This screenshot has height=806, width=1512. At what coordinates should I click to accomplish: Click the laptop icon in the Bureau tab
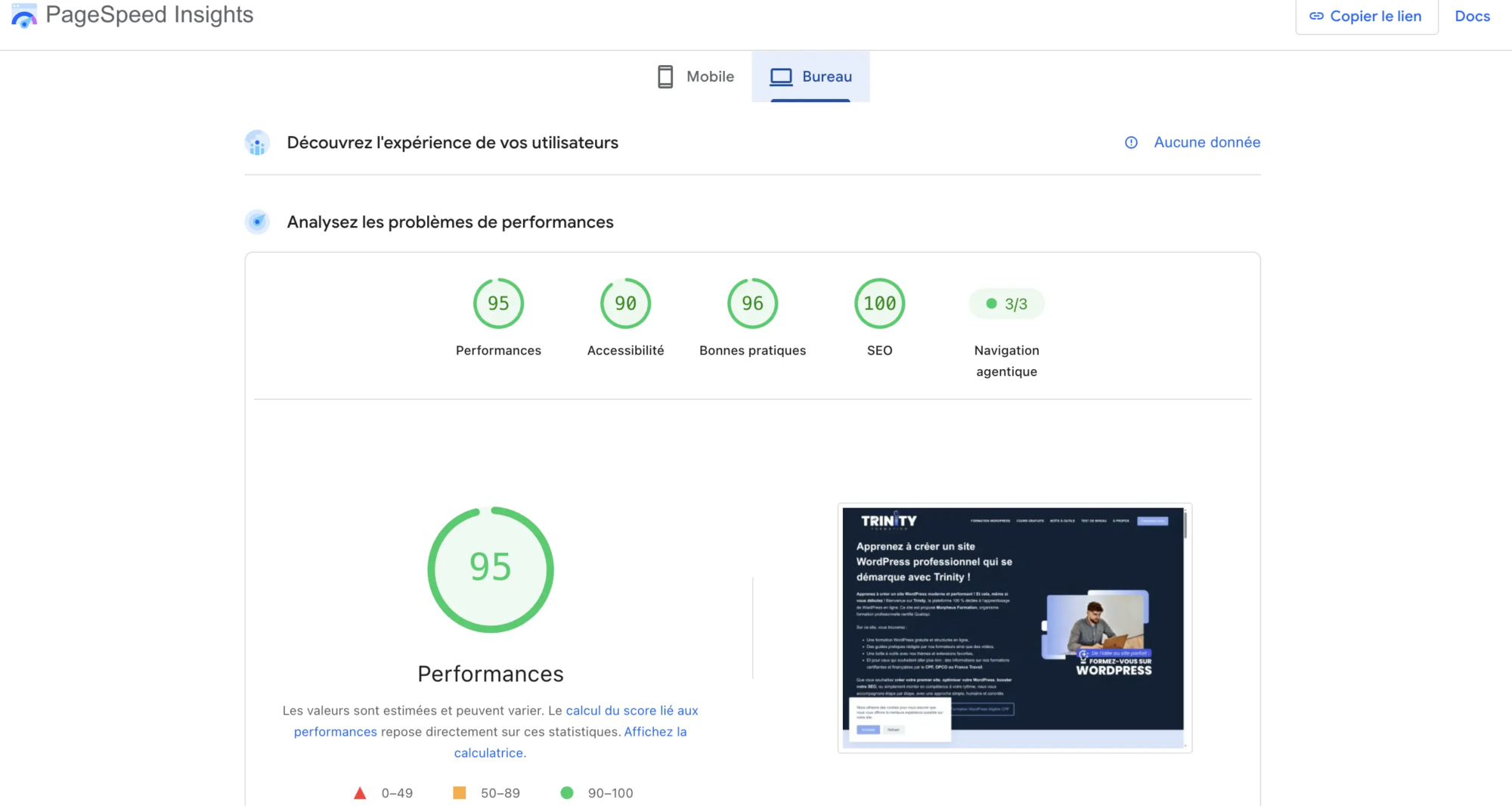click(x=781, y=76)
